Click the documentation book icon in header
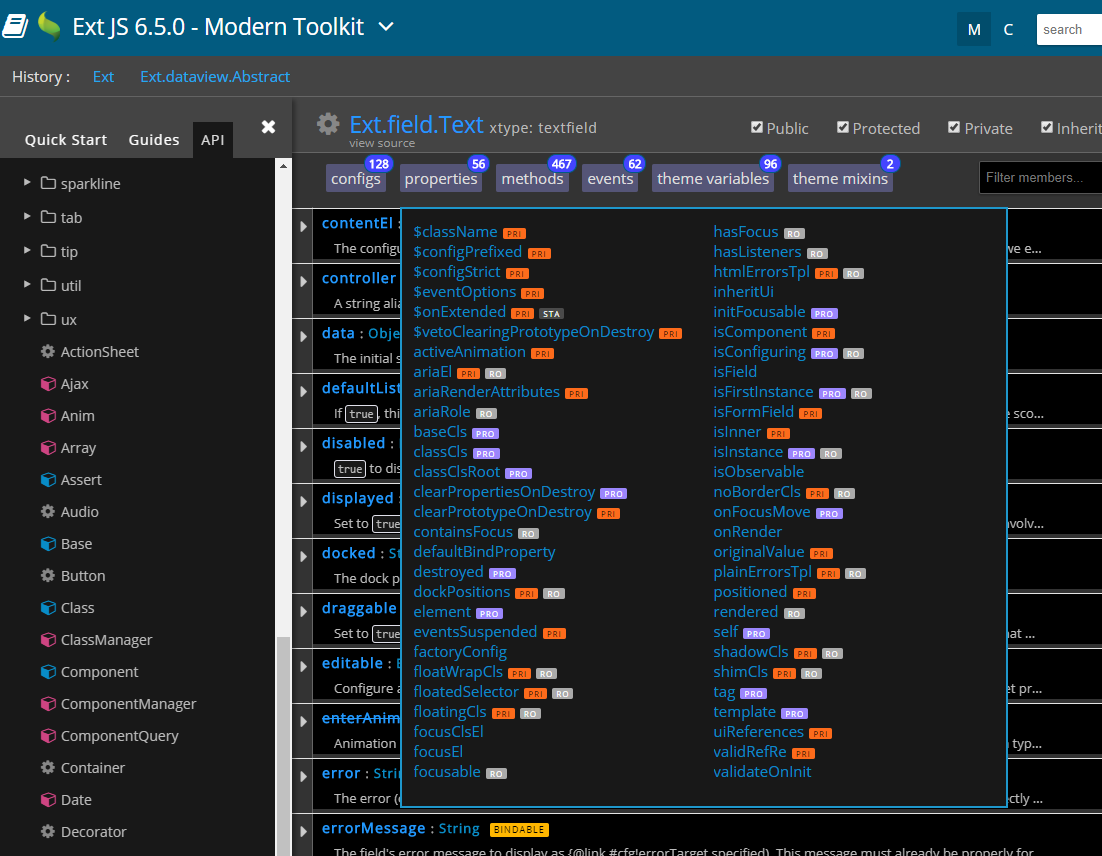This screenshot has width=1102, height=856. (15, 27)
